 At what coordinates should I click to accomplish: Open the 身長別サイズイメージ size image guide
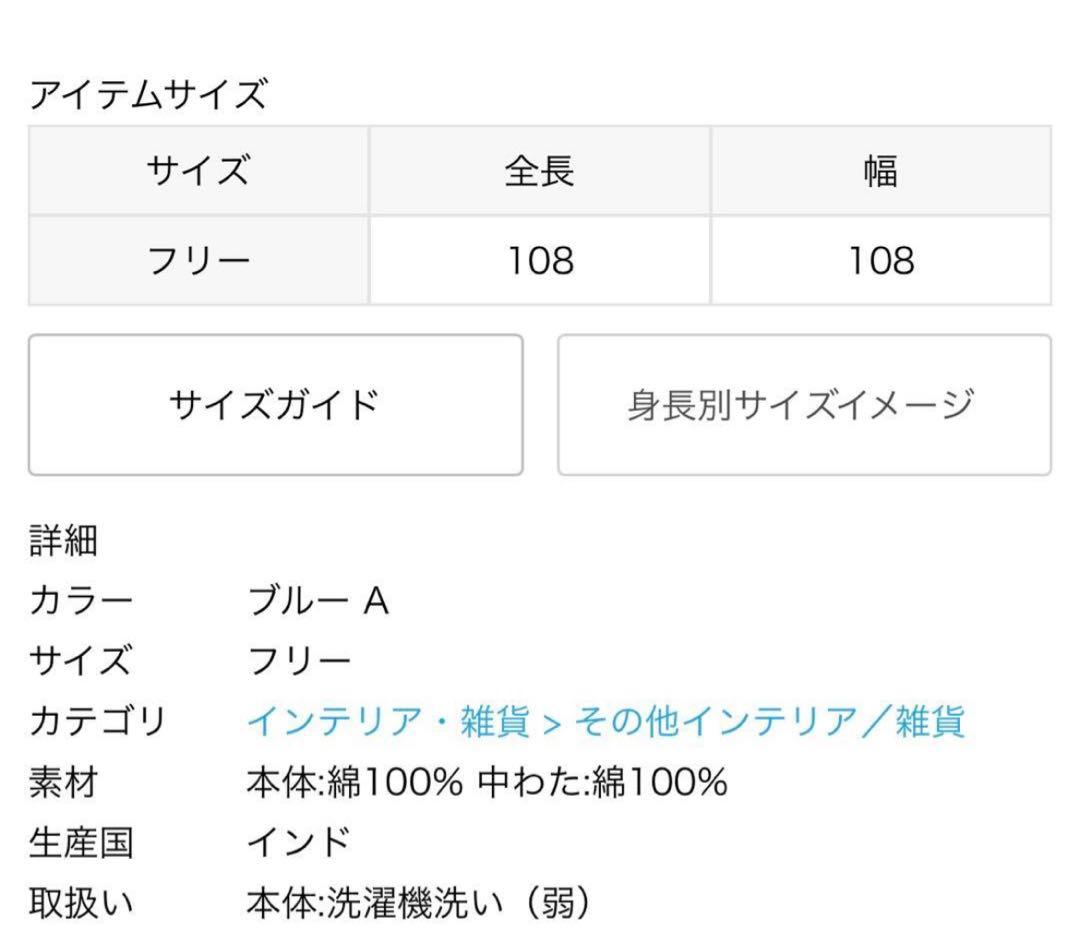[807, 403]
